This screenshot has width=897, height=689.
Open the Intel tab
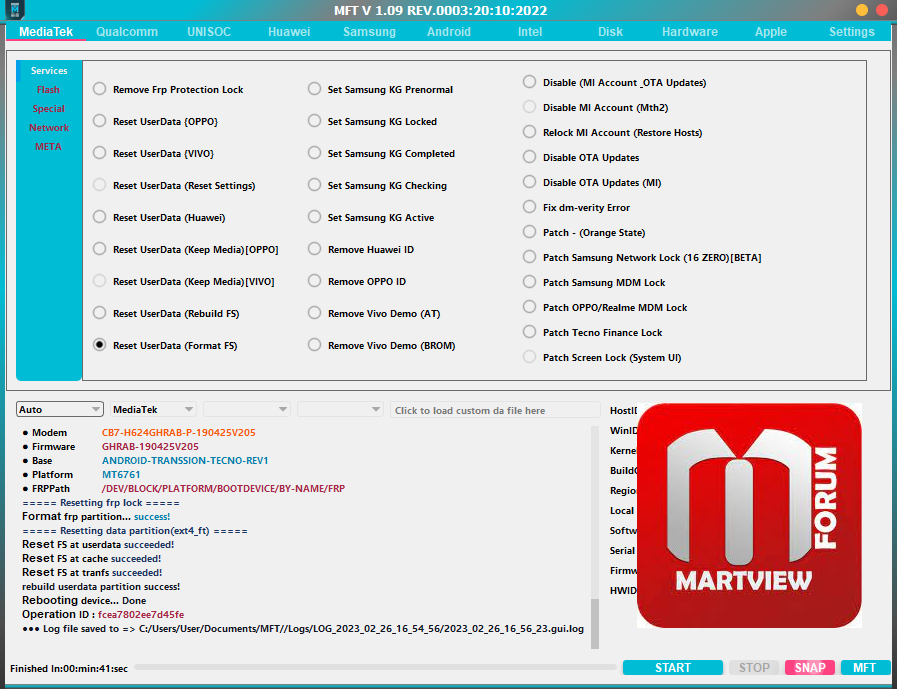[530, 32]
